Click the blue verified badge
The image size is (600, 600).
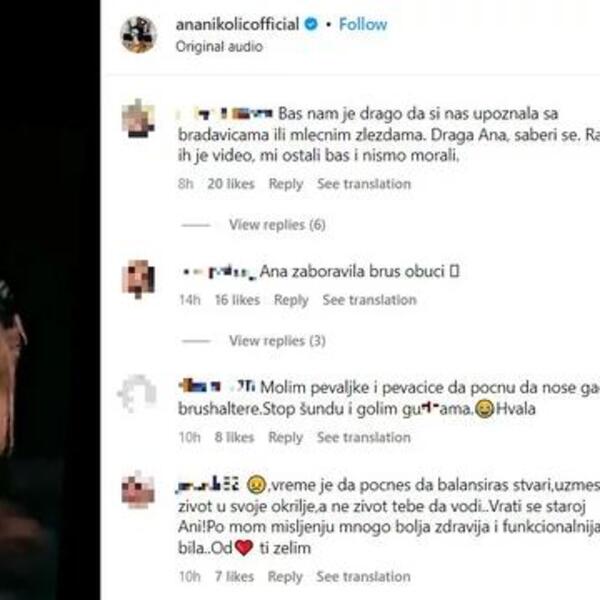[311, 24]
